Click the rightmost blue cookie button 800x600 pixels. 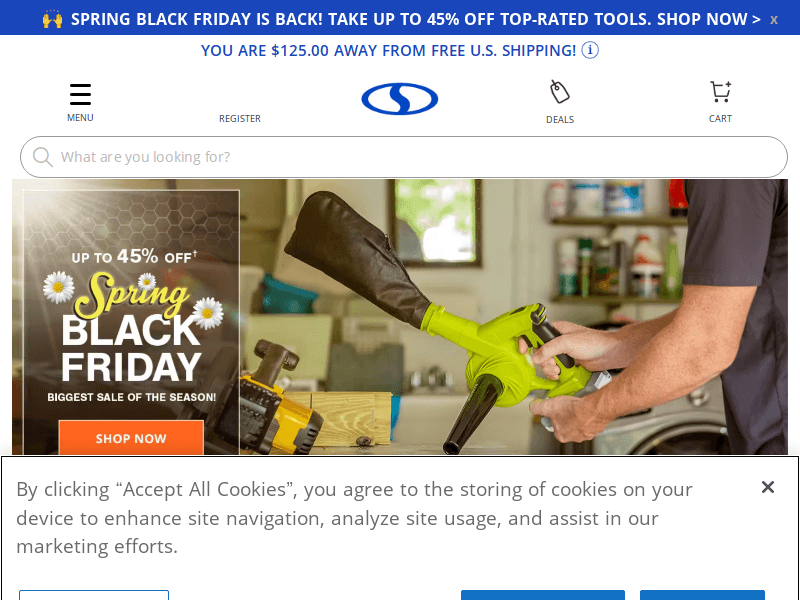click(x=703, y=595)
